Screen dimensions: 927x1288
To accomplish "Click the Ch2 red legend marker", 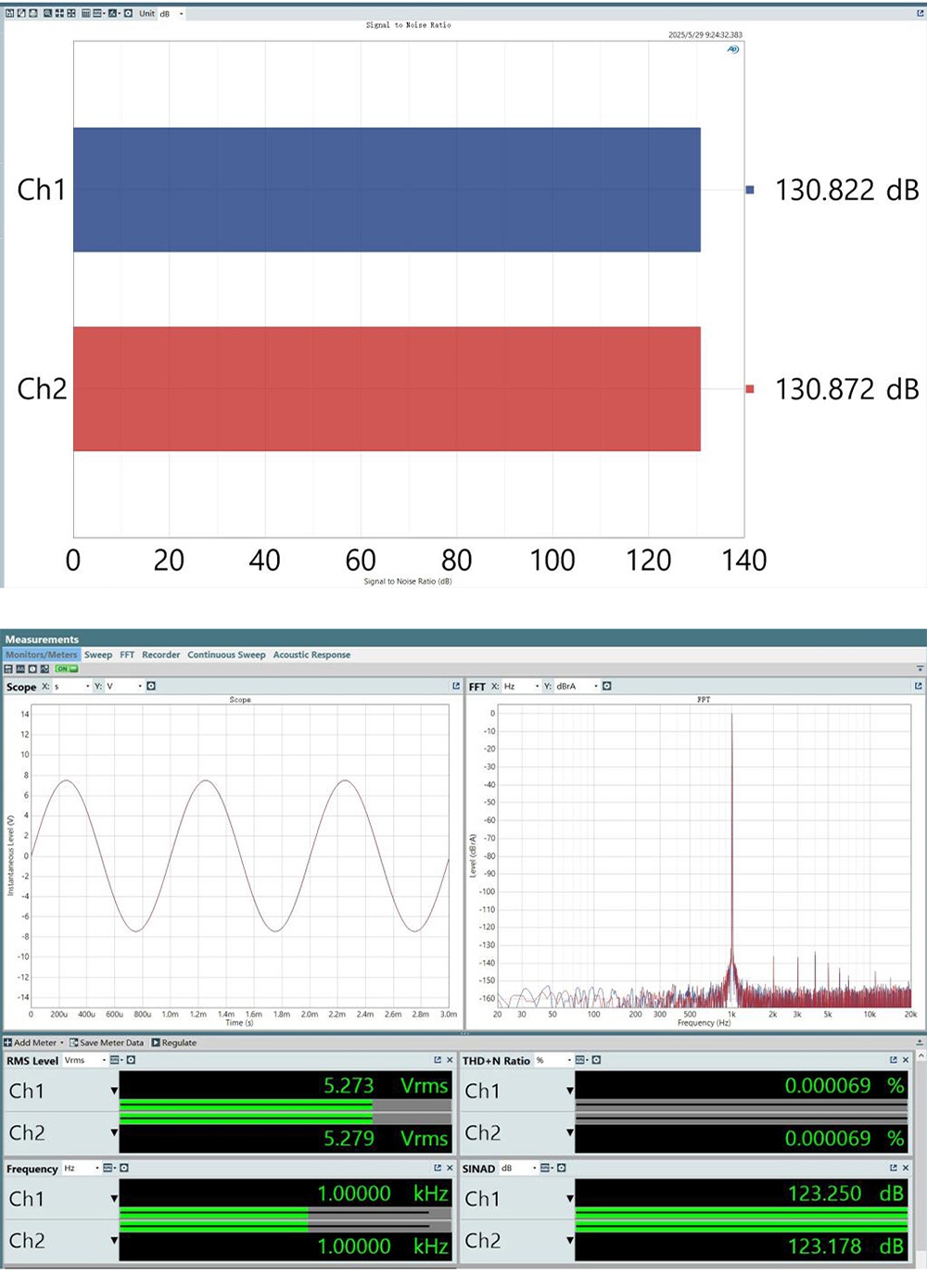I will [750, 389].
